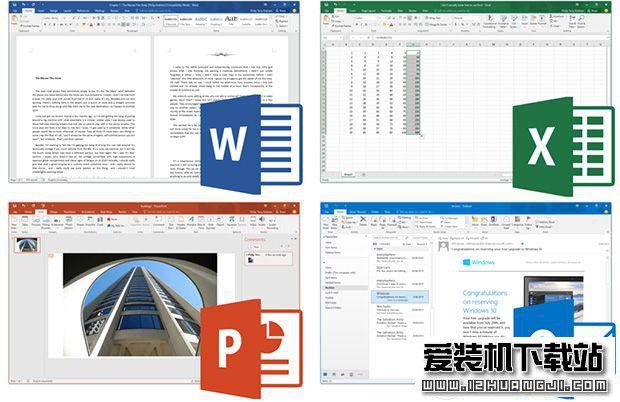Apply the font color in Excel

click(391, 25)
